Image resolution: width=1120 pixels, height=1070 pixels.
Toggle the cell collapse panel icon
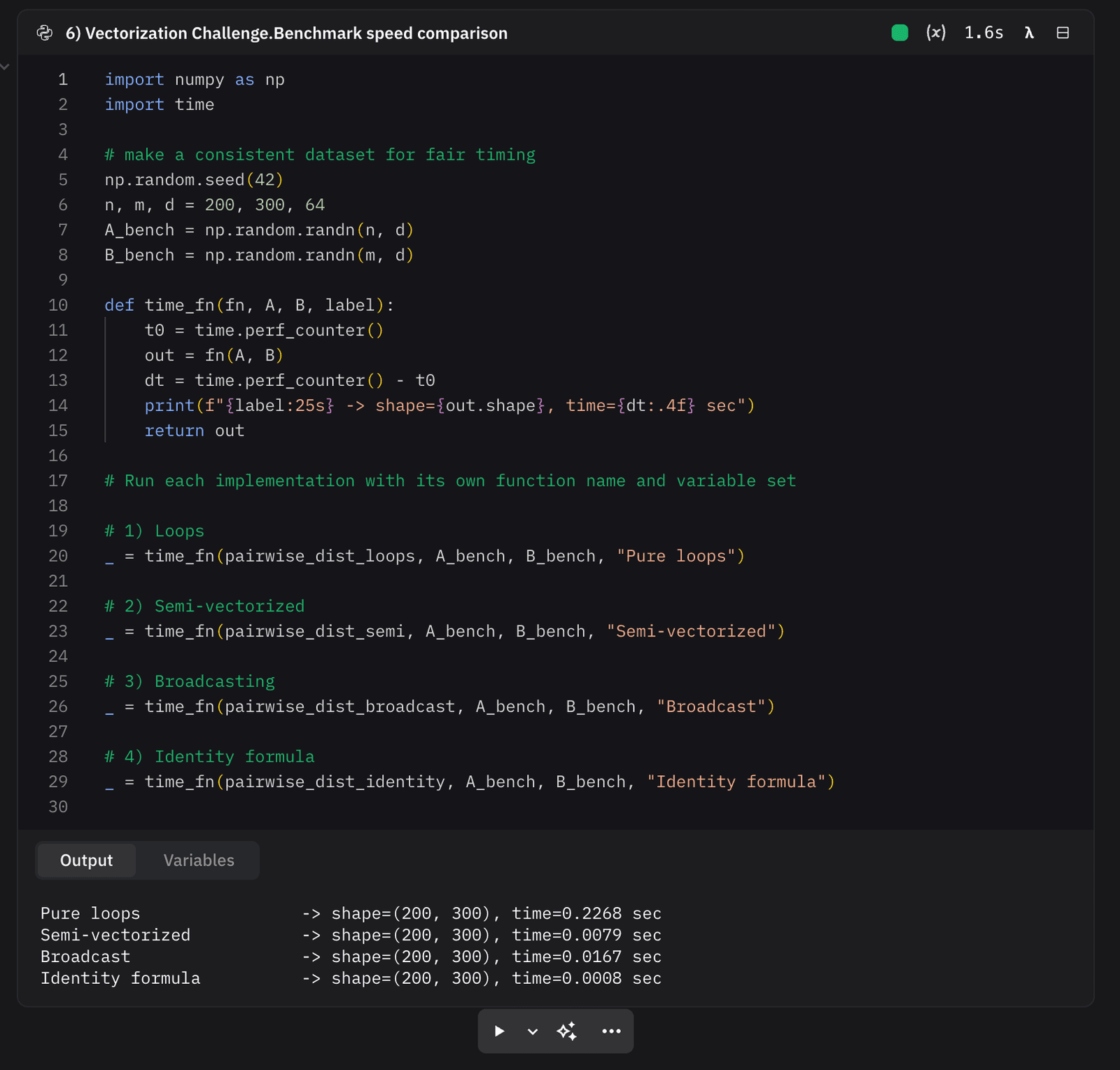pos(1062,33)
